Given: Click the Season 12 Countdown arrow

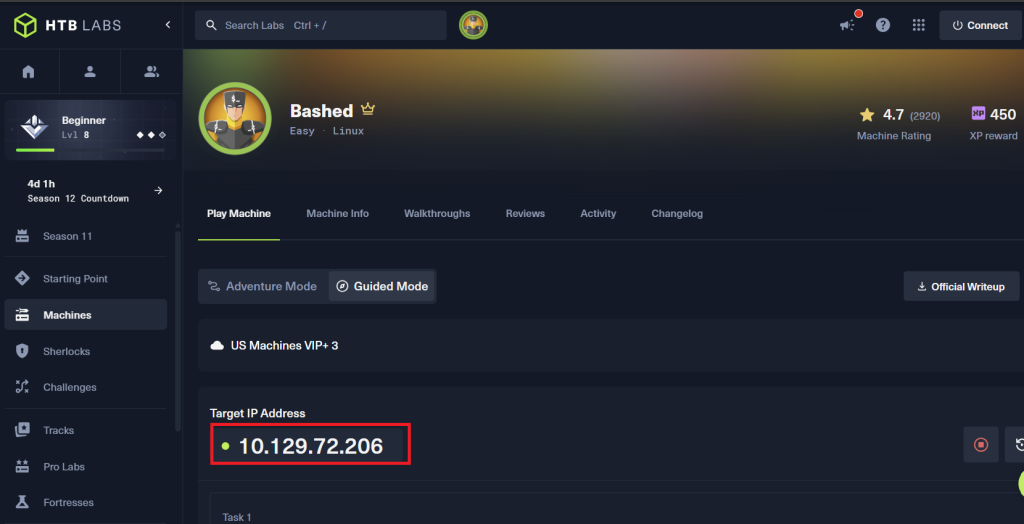Looking at the screenshot, I should (158, 191).
